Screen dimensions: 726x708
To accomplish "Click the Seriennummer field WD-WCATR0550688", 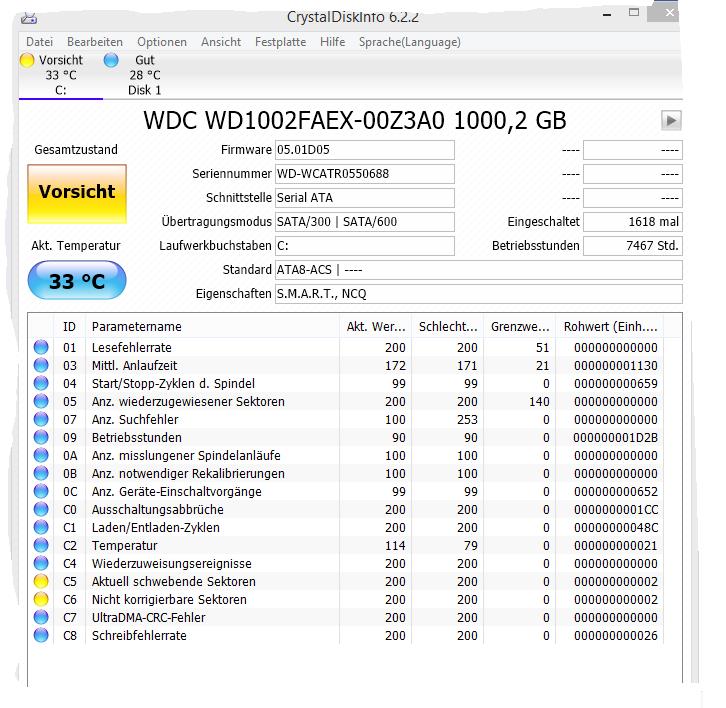I will (x=365, y=174).
